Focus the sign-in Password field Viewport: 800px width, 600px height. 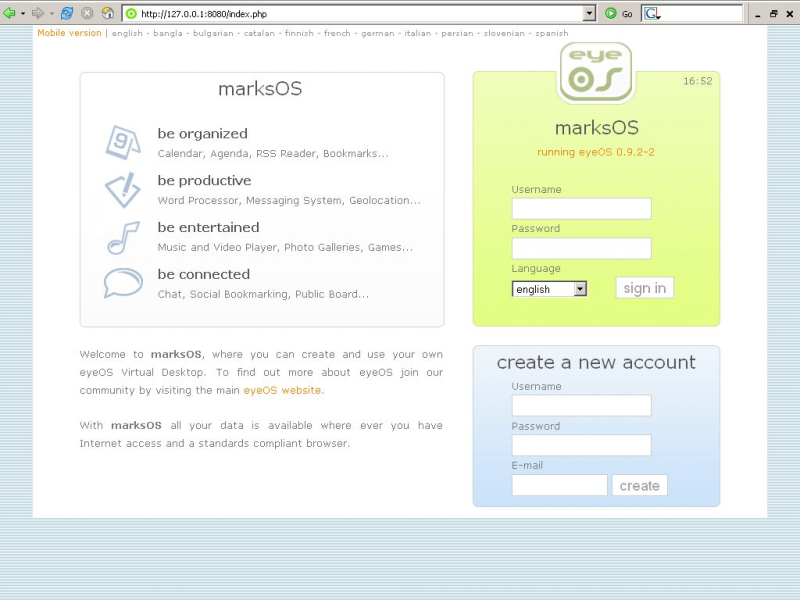coord(581,248)
